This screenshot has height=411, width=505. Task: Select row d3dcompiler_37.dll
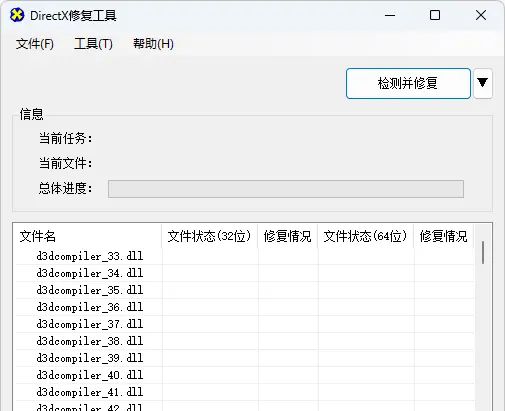[x=244, y=324]
